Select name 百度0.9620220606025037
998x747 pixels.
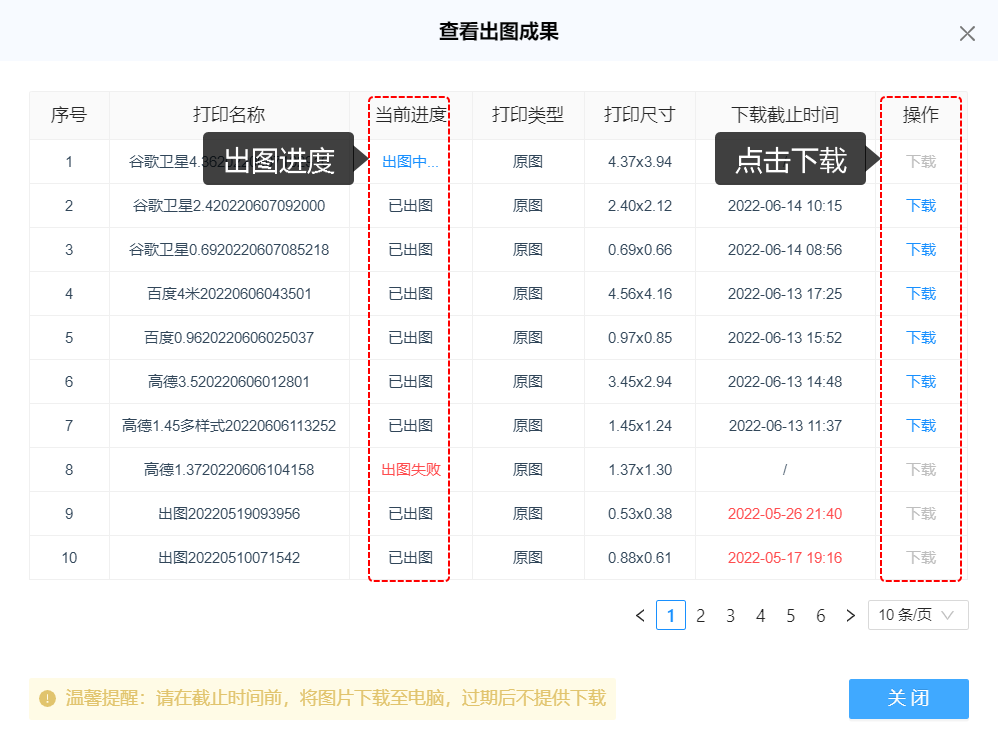[x=229, y=337]
